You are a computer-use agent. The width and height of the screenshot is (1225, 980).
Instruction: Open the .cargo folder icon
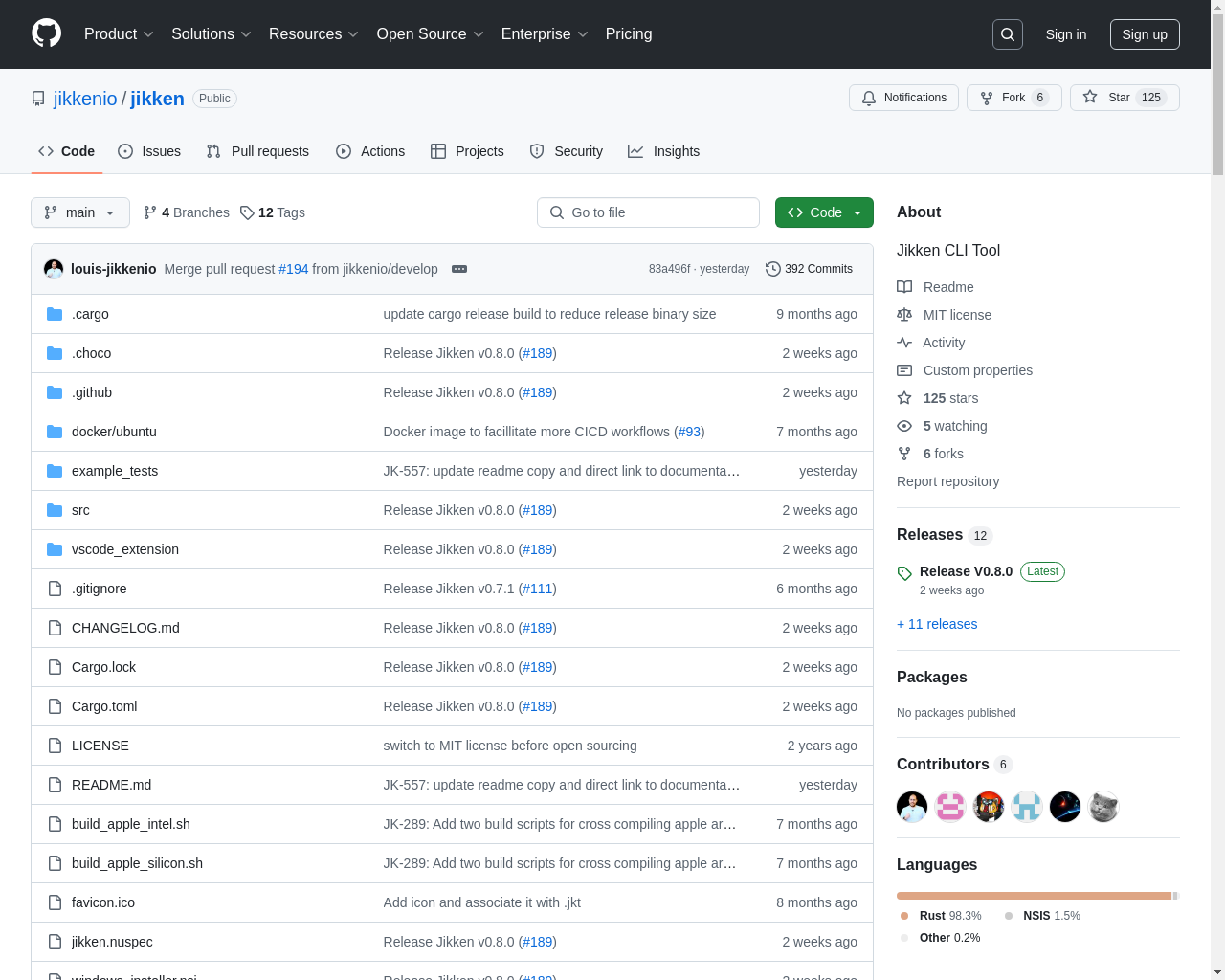(55, 314)
